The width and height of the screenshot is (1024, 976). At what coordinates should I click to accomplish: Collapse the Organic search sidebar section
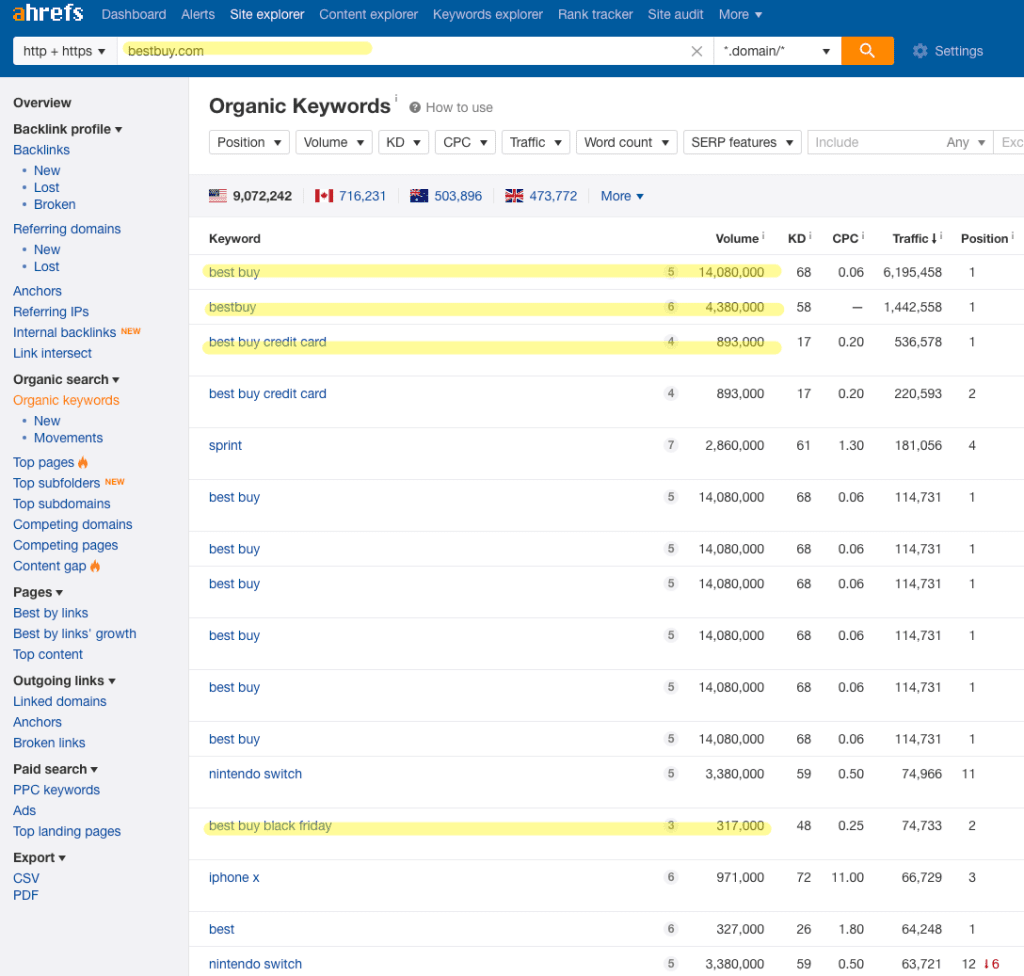(66, 379)
